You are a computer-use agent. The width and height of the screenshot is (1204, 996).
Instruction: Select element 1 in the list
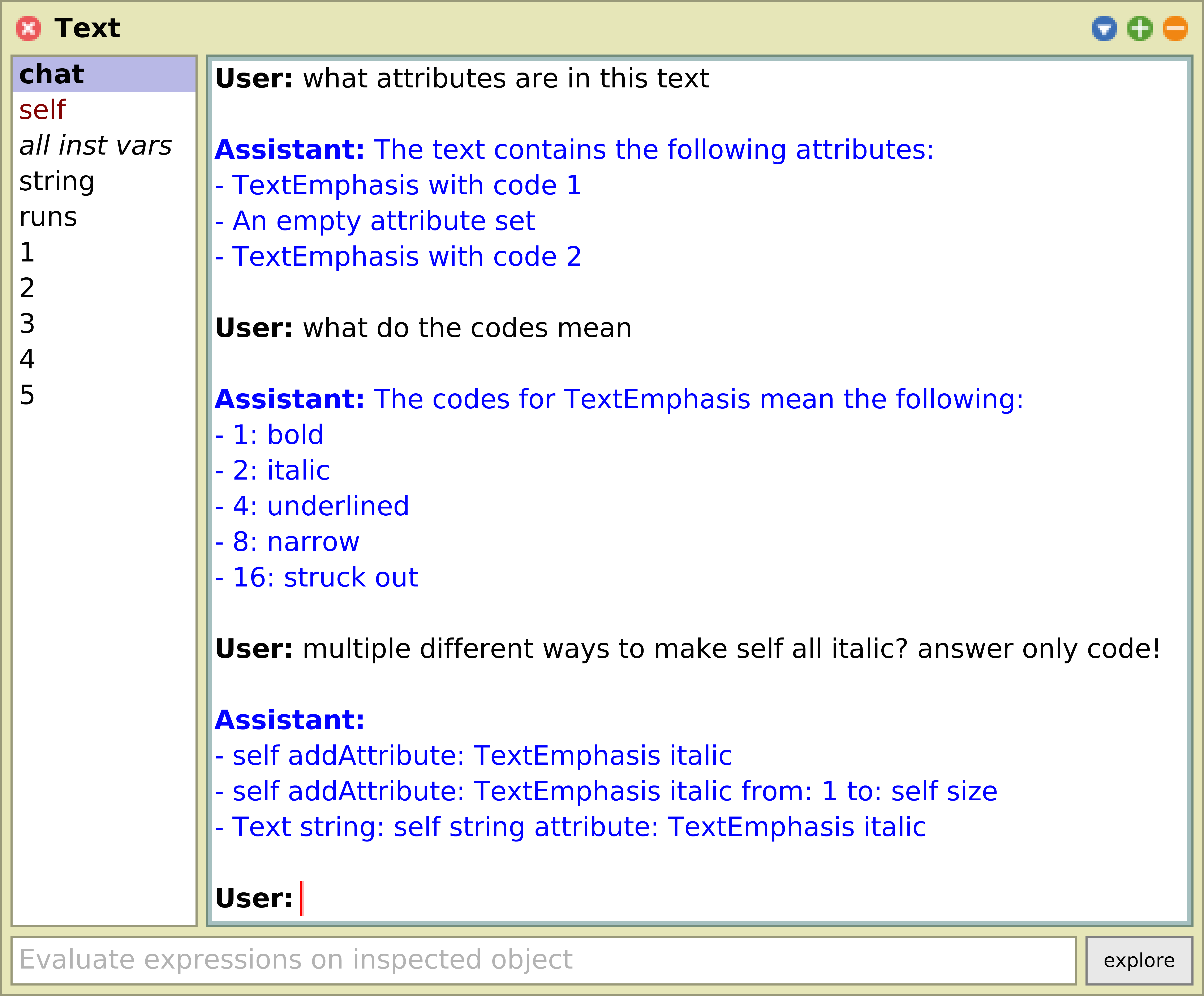point(104,252)
